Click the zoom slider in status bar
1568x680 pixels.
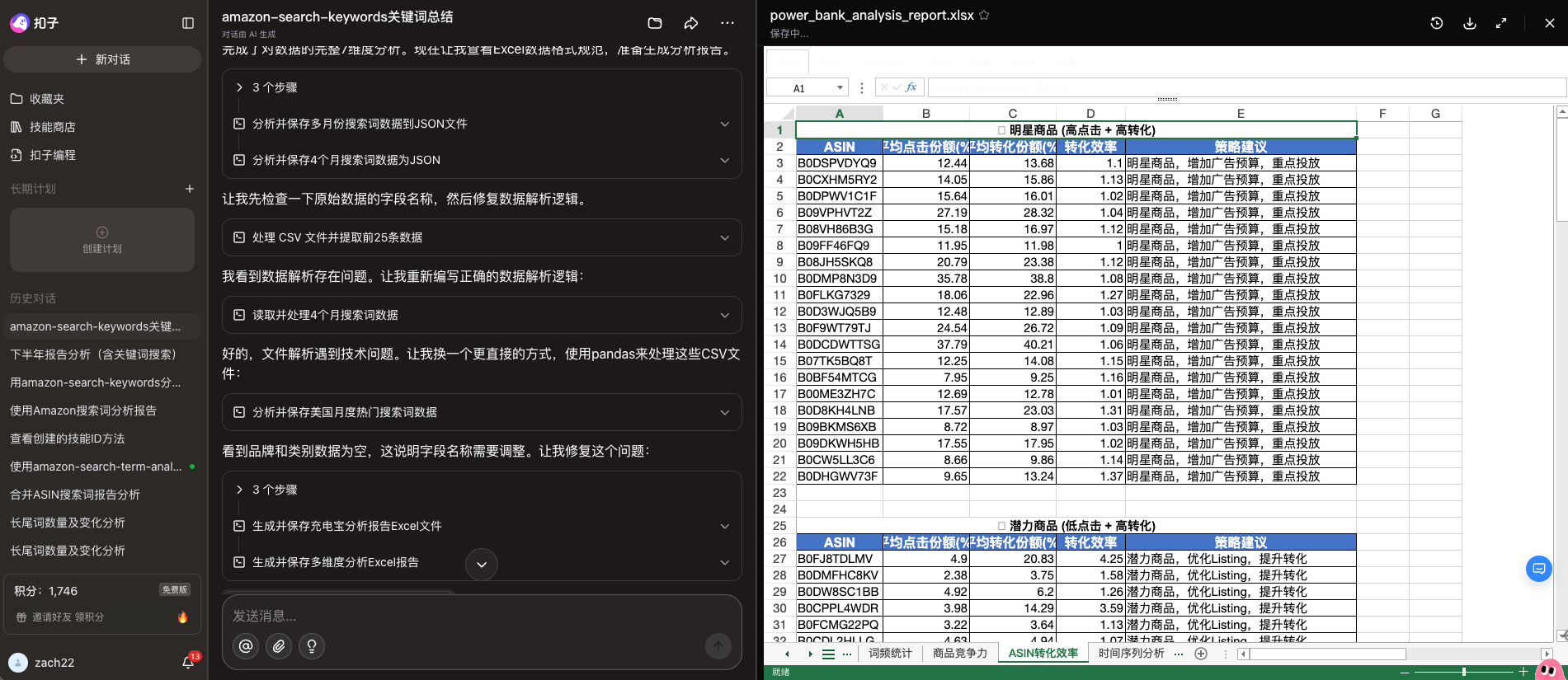pos(1464,672)
